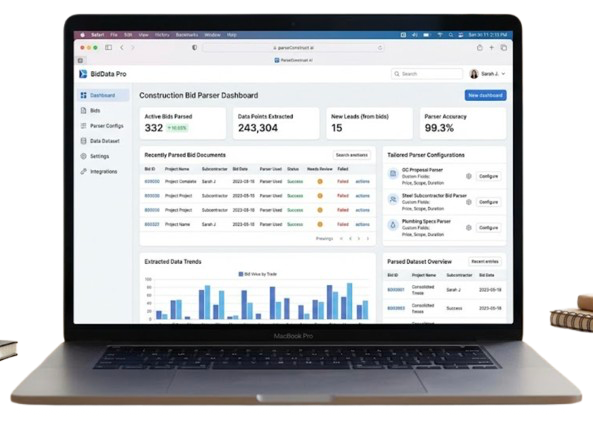The width and height of the screenshot is (593, 421).
Task: Go to first page in table pagination
Action: [x=342, y=239]
